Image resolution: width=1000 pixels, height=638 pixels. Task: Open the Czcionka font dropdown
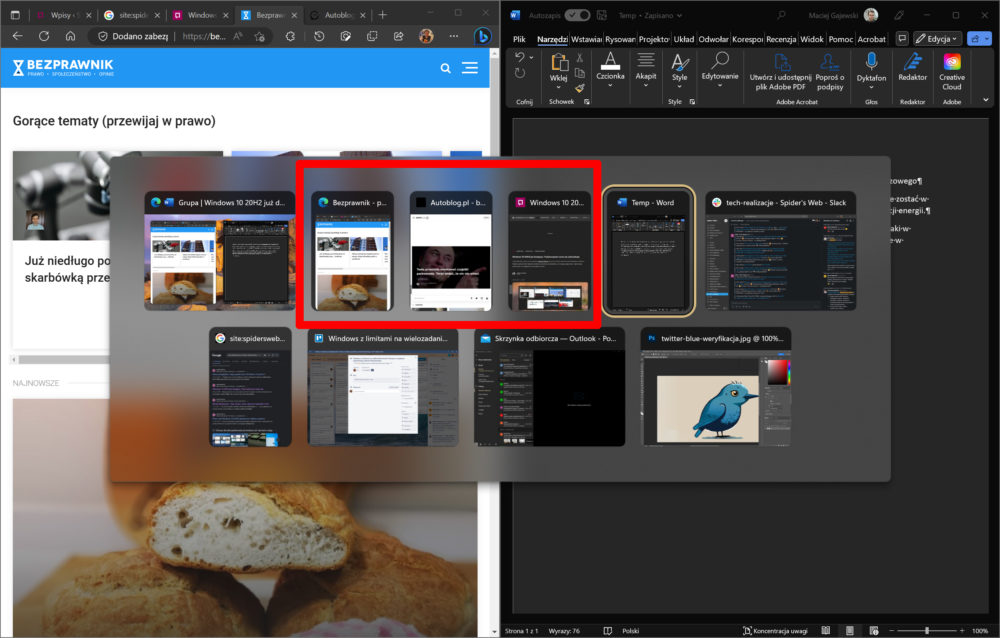tap(610, 70)
